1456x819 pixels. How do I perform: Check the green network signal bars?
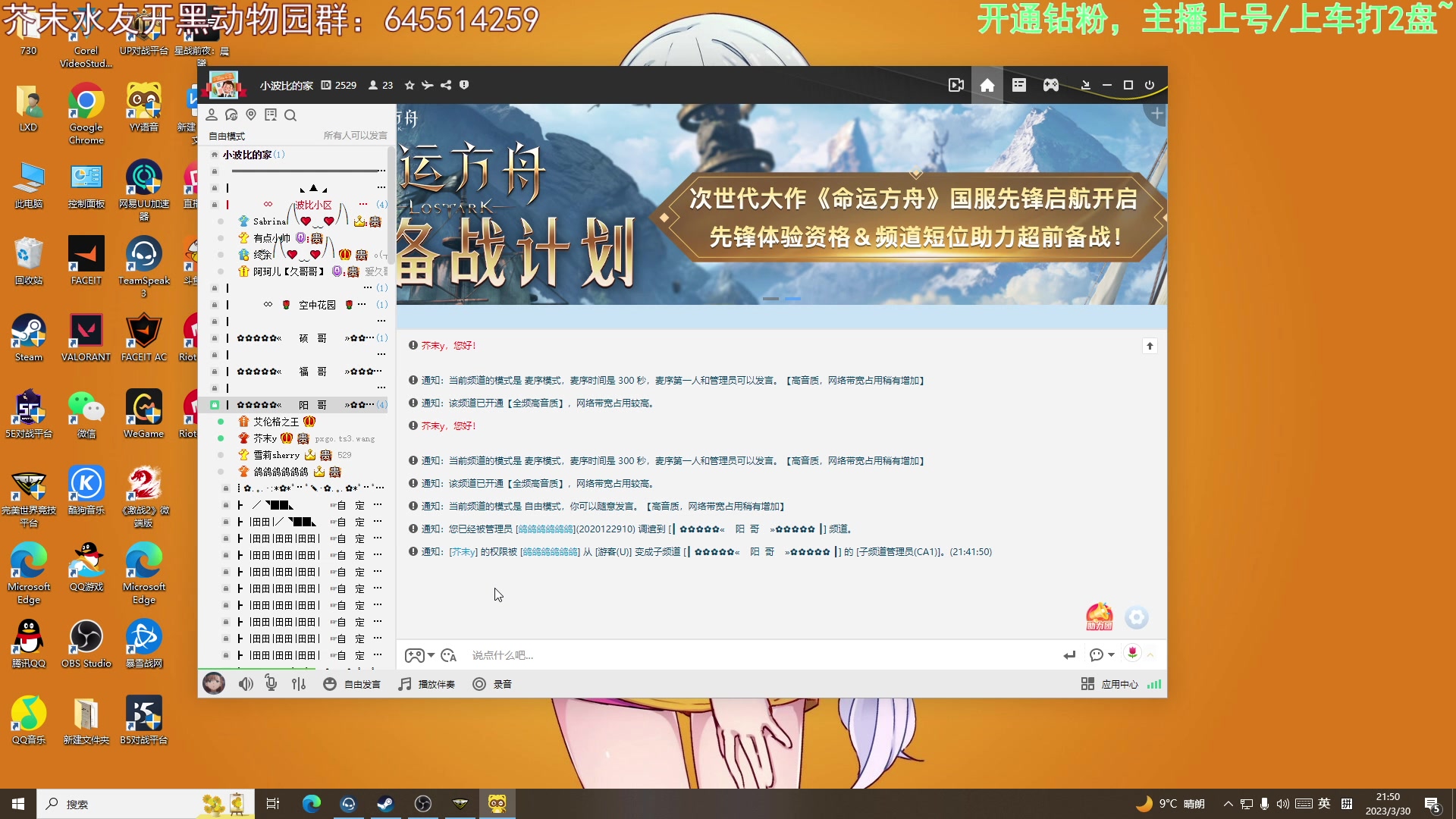click(1154, 684)
